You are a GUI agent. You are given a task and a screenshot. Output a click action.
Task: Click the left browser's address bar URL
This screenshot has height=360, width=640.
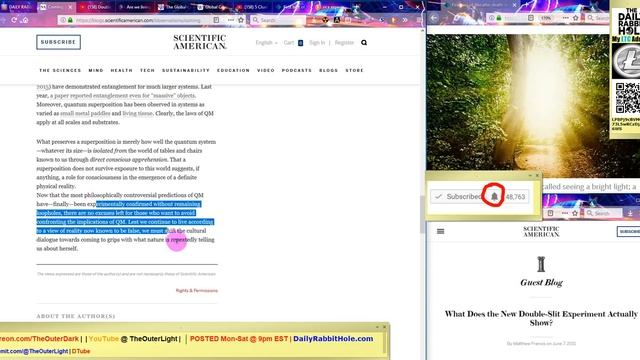(138, 20)
